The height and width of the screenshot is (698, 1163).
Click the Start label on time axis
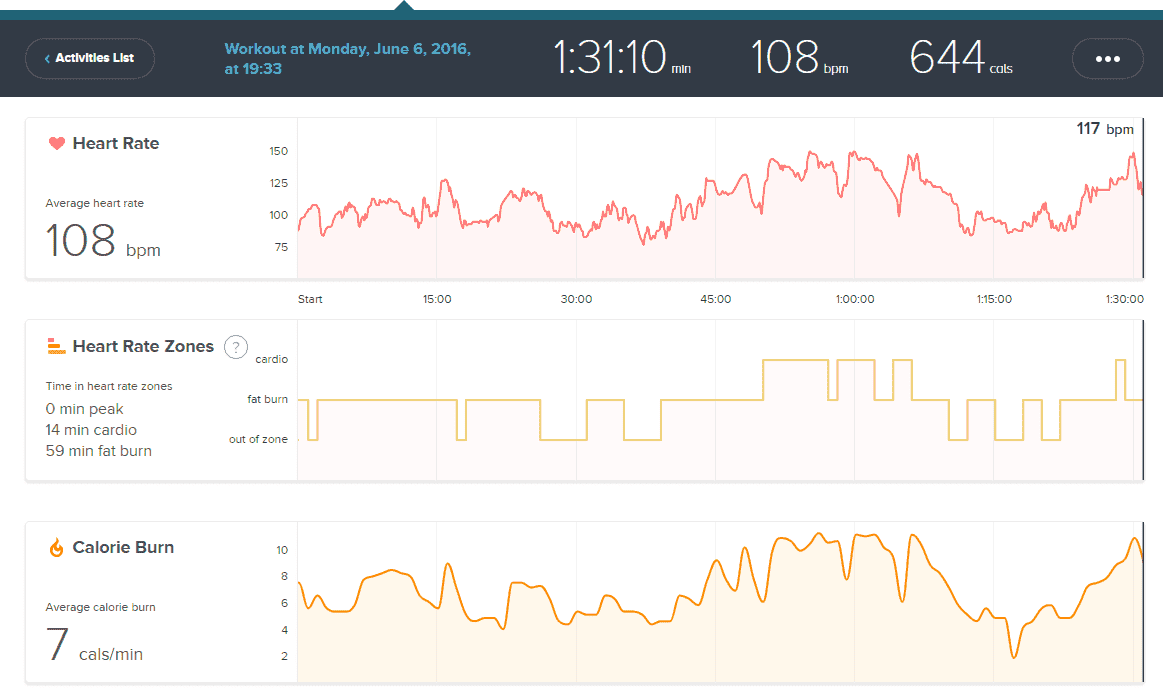coord(310,299)
